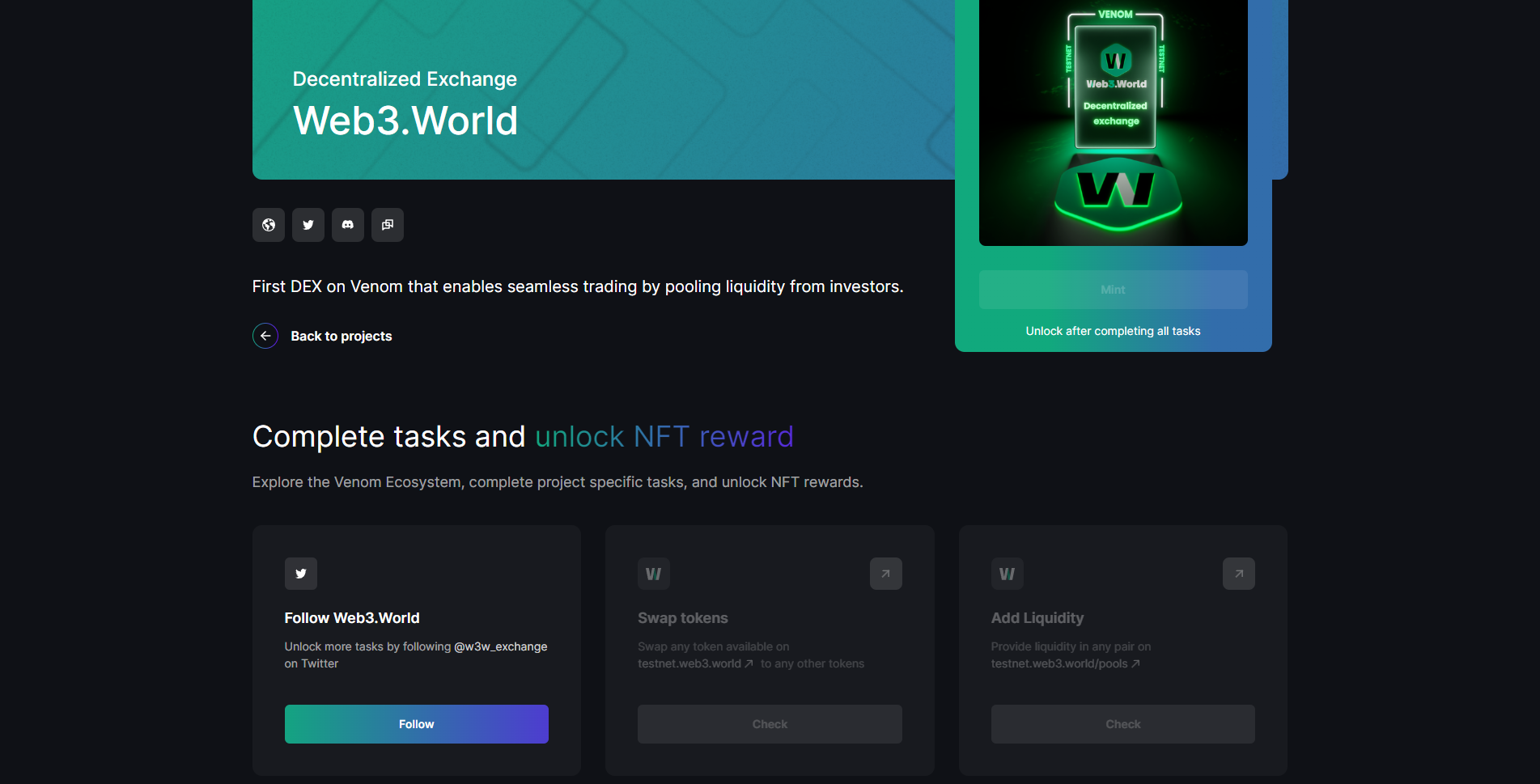1540x784 pixels.
Task: Click the Add Liquidity task title
Action: [1037, 618]
